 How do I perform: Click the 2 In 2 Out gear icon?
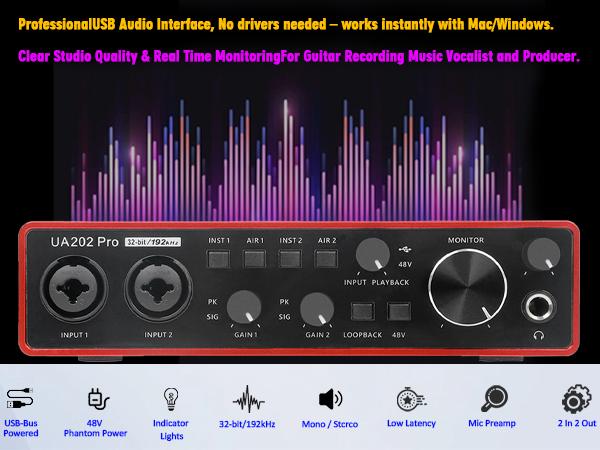(x=576, y=399)
